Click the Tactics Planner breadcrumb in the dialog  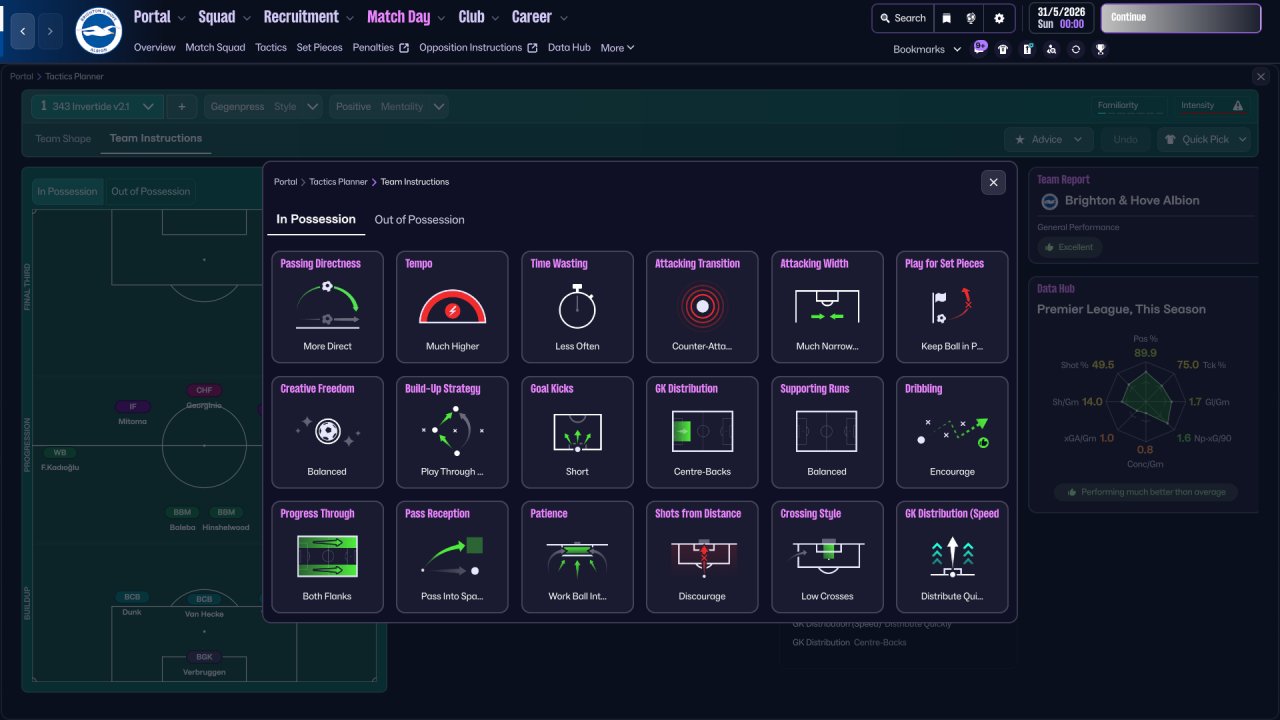coord(339,182)
